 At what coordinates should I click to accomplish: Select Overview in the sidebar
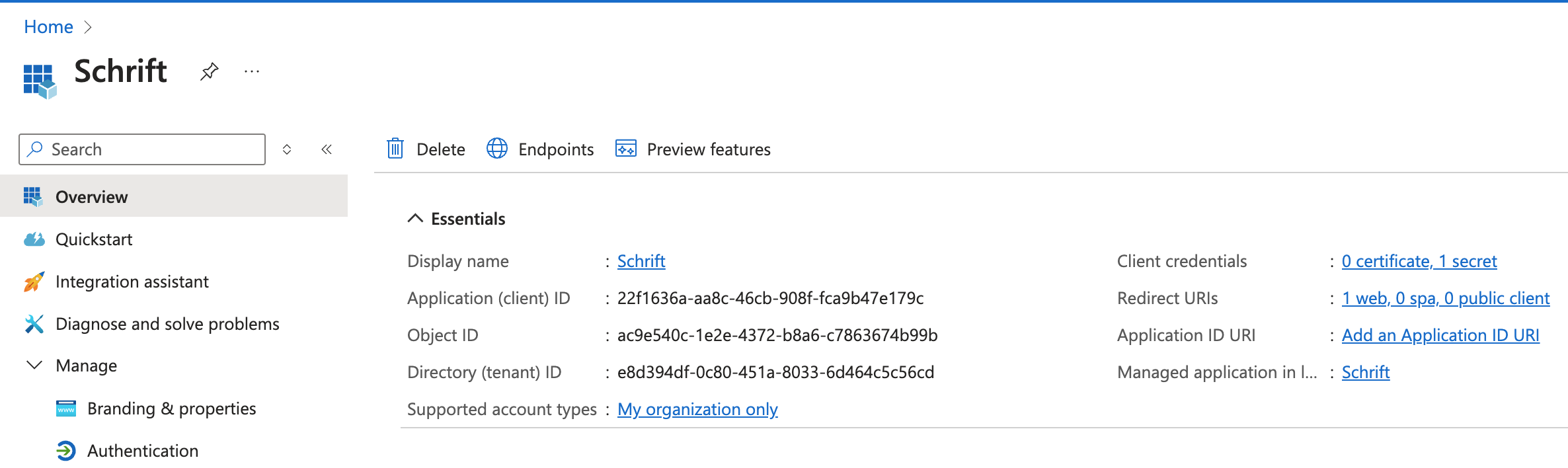(91, 197)
